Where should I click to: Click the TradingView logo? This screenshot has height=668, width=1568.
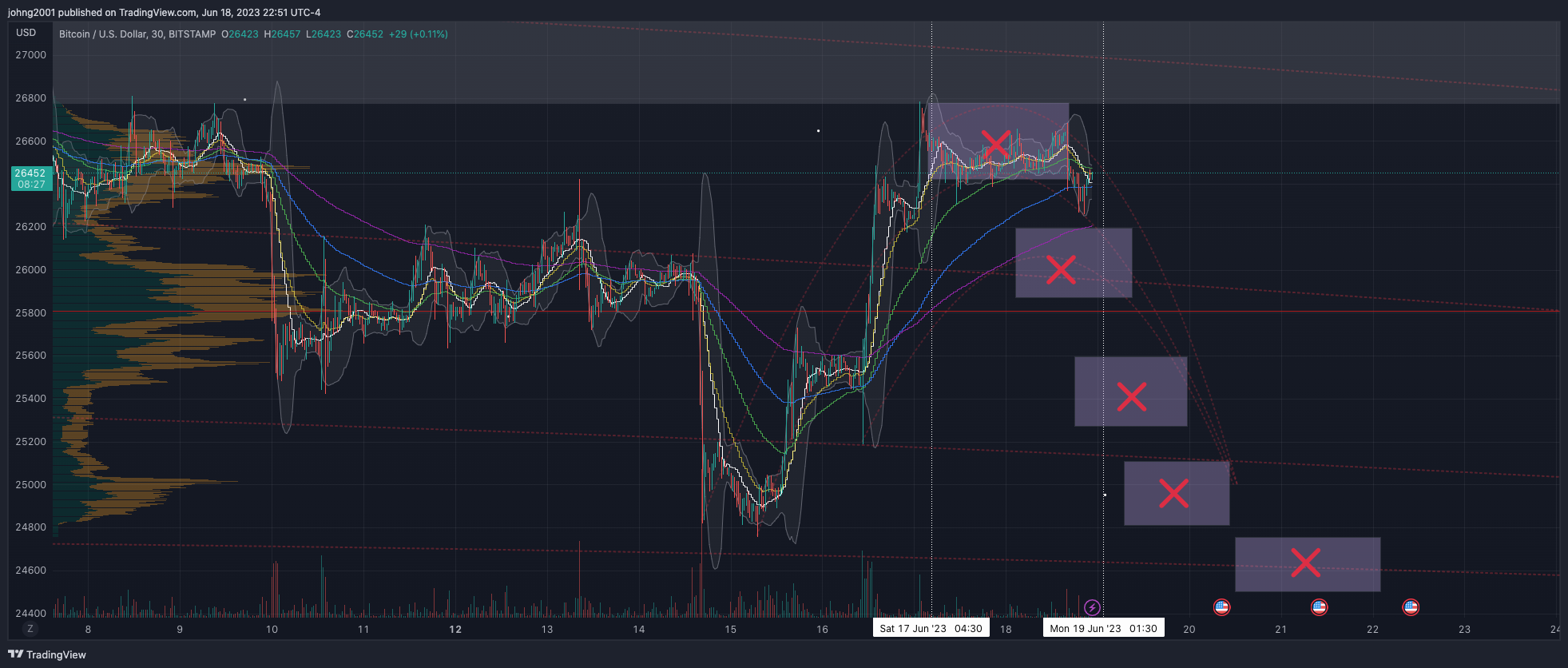coord(47,654)
